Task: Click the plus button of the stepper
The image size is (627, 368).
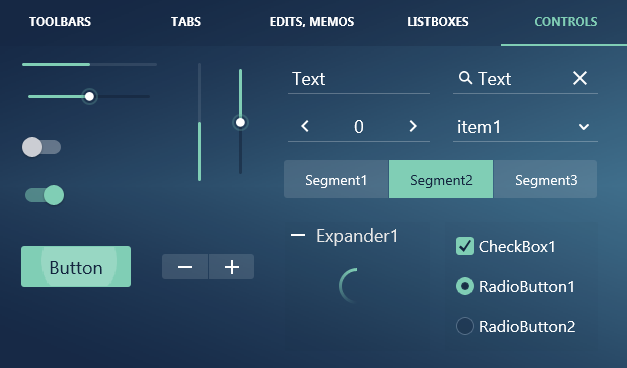Action: 232,266
